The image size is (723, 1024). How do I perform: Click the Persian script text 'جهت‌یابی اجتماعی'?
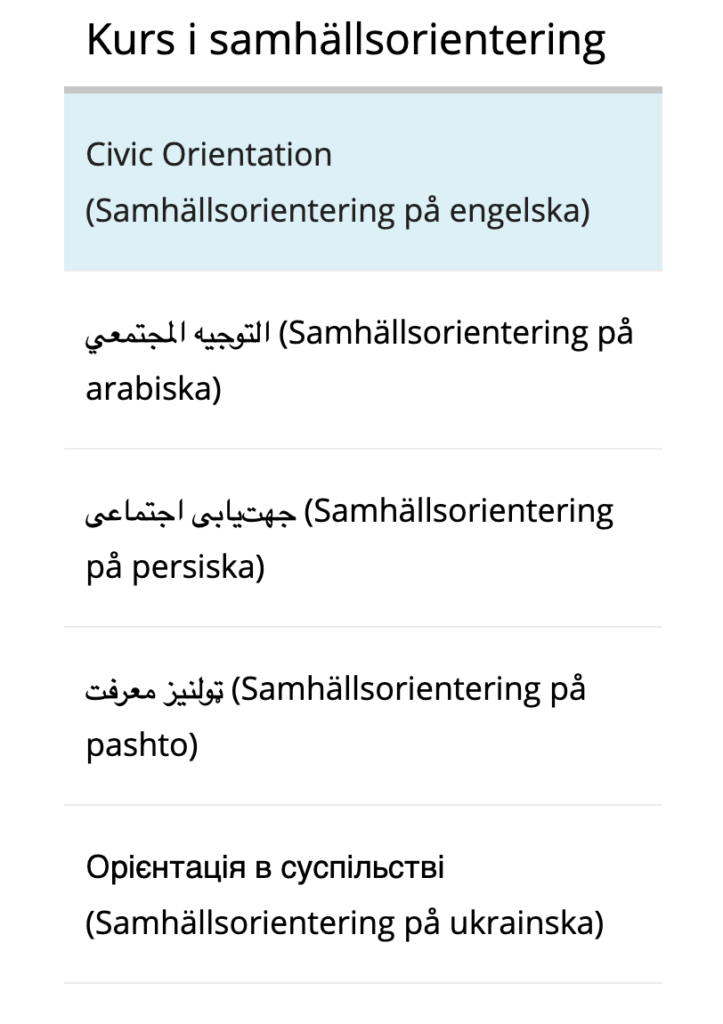189,513
